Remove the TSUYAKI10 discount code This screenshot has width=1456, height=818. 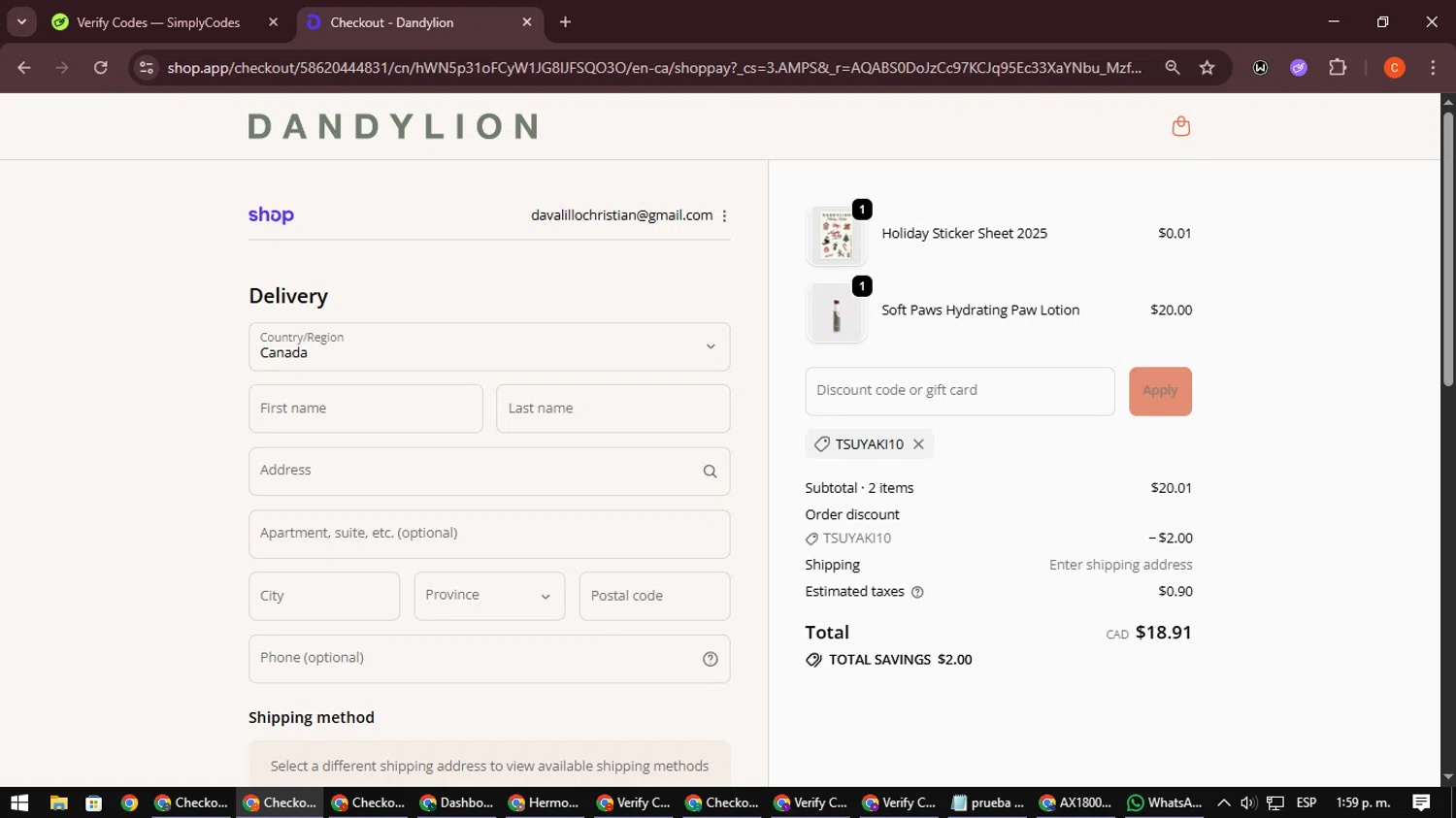click(x=918, y=444)
